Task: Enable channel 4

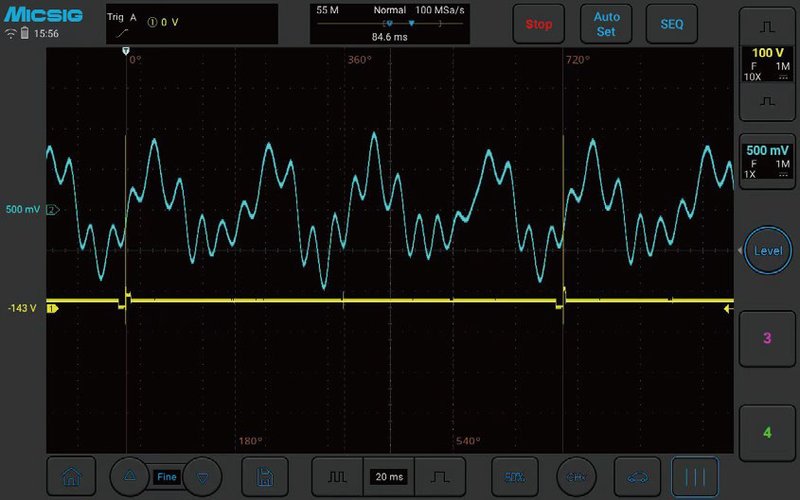Action: (x=767, y=433)
